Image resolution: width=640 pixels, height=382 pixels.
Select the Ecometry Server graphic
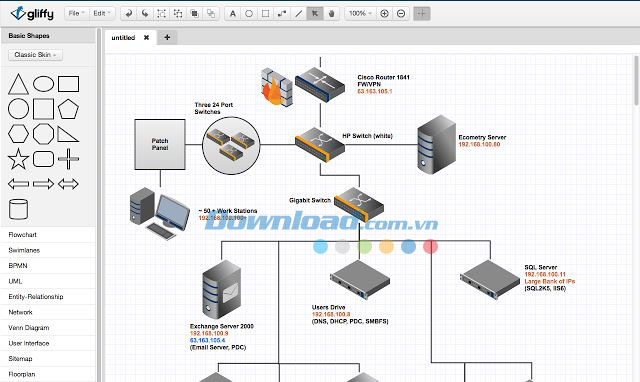pyautogui.click(x=436, y=144)
